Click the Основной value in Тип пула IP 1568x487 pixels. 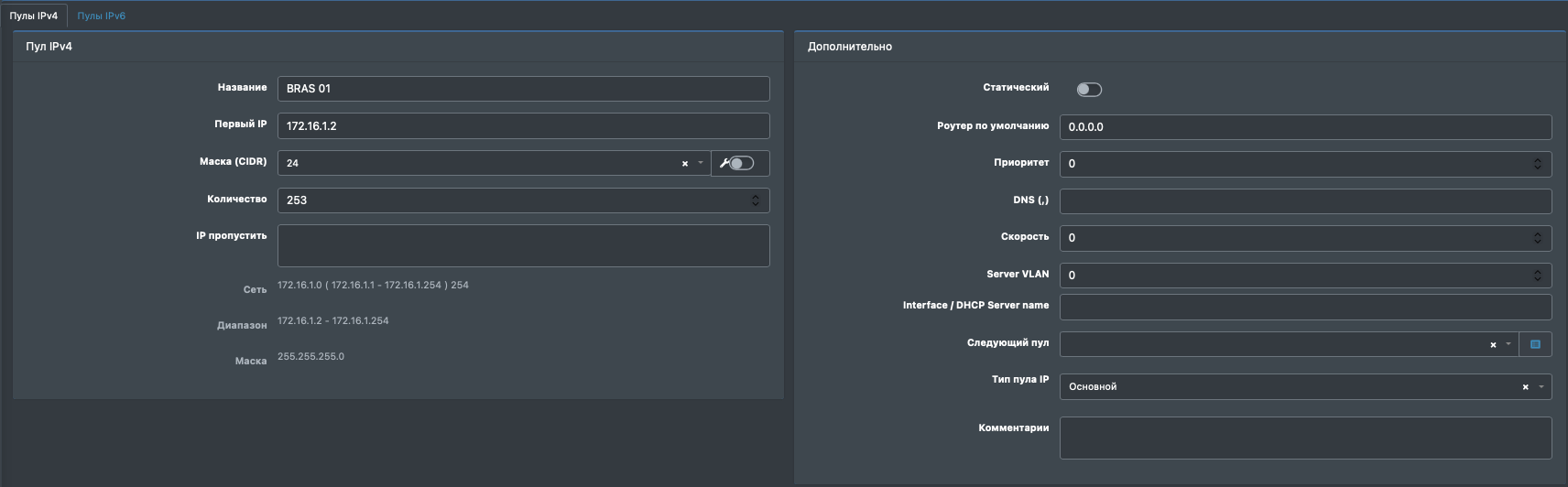click(x=1093, y=386)
